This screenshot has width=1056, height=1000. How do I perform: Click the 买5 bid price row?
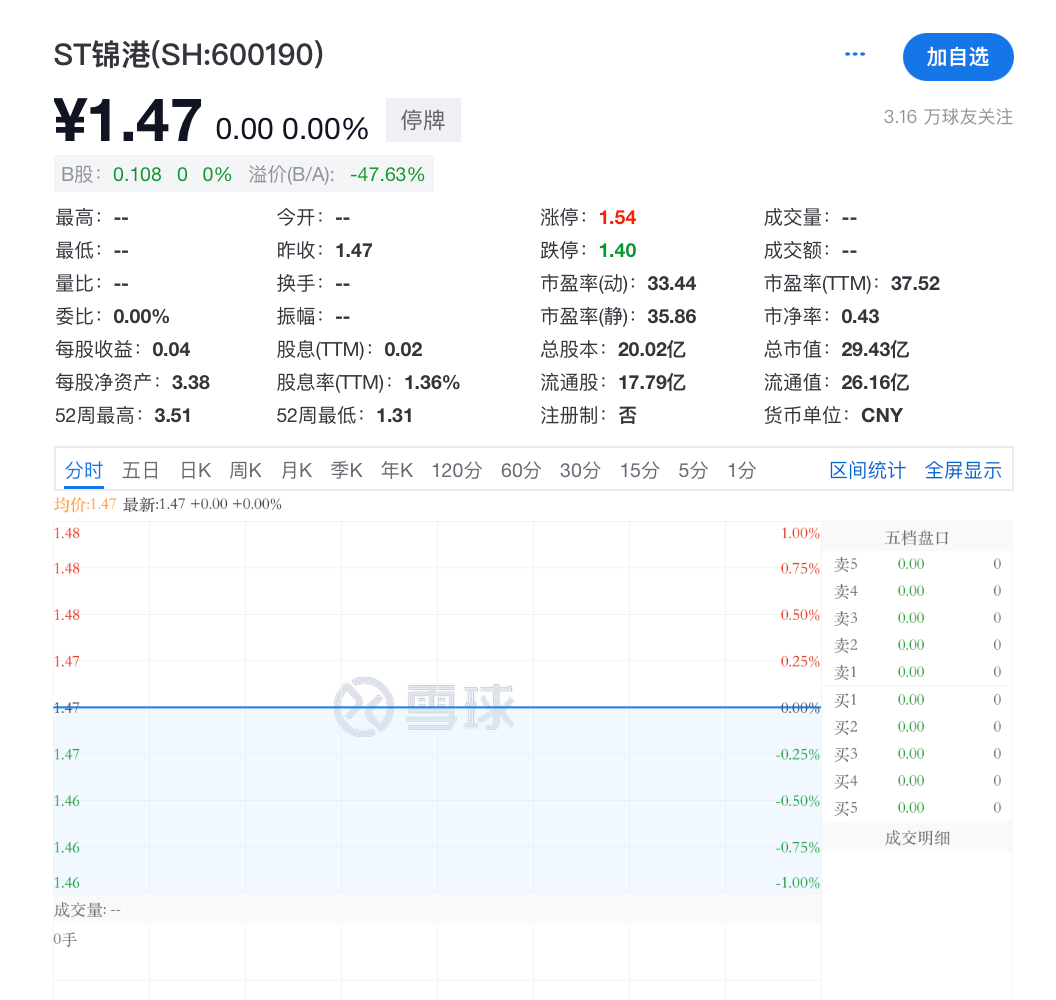916,807
